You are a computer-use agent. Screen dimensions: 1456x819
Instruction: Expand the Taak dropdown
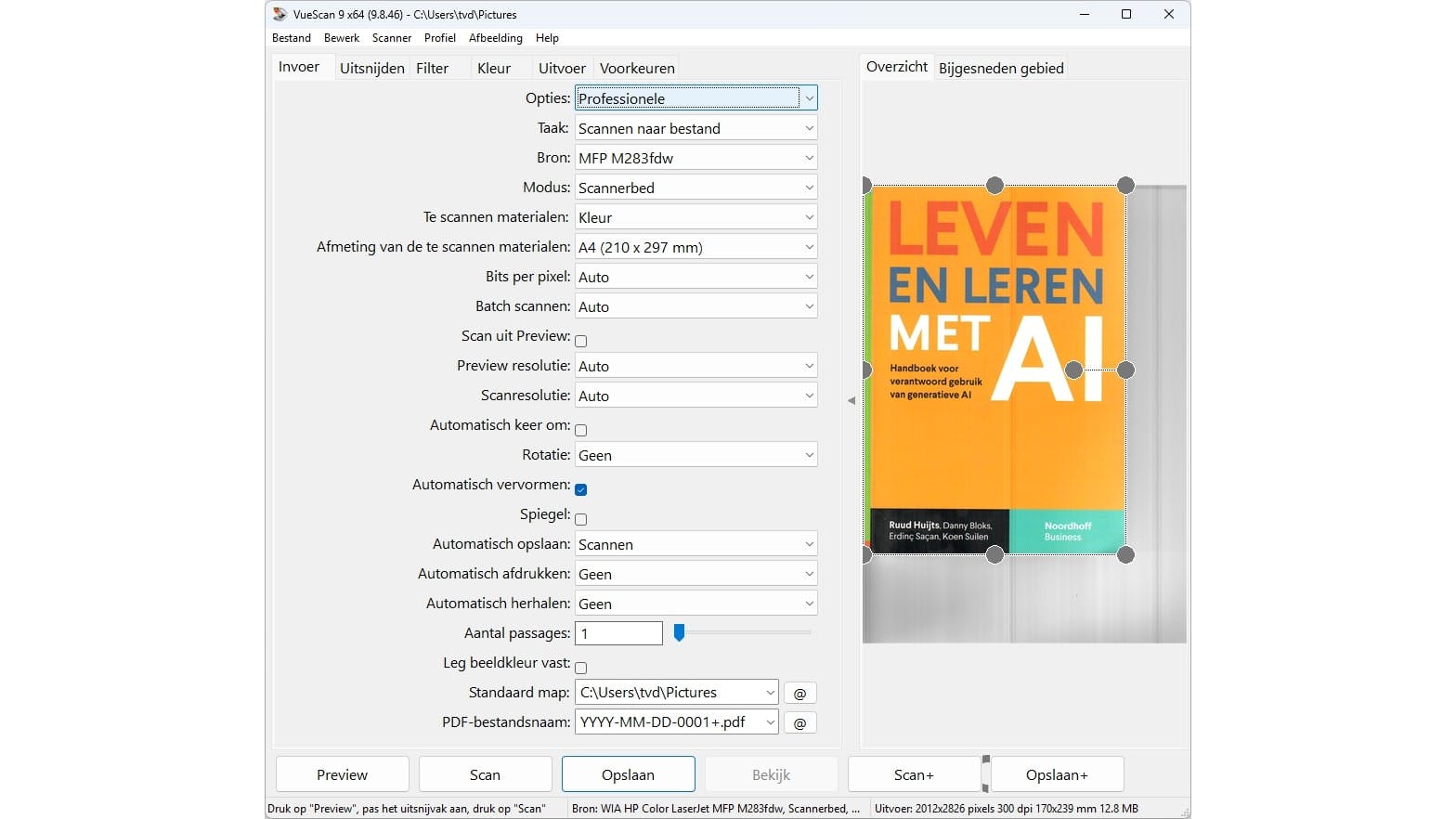pos(696,128)
